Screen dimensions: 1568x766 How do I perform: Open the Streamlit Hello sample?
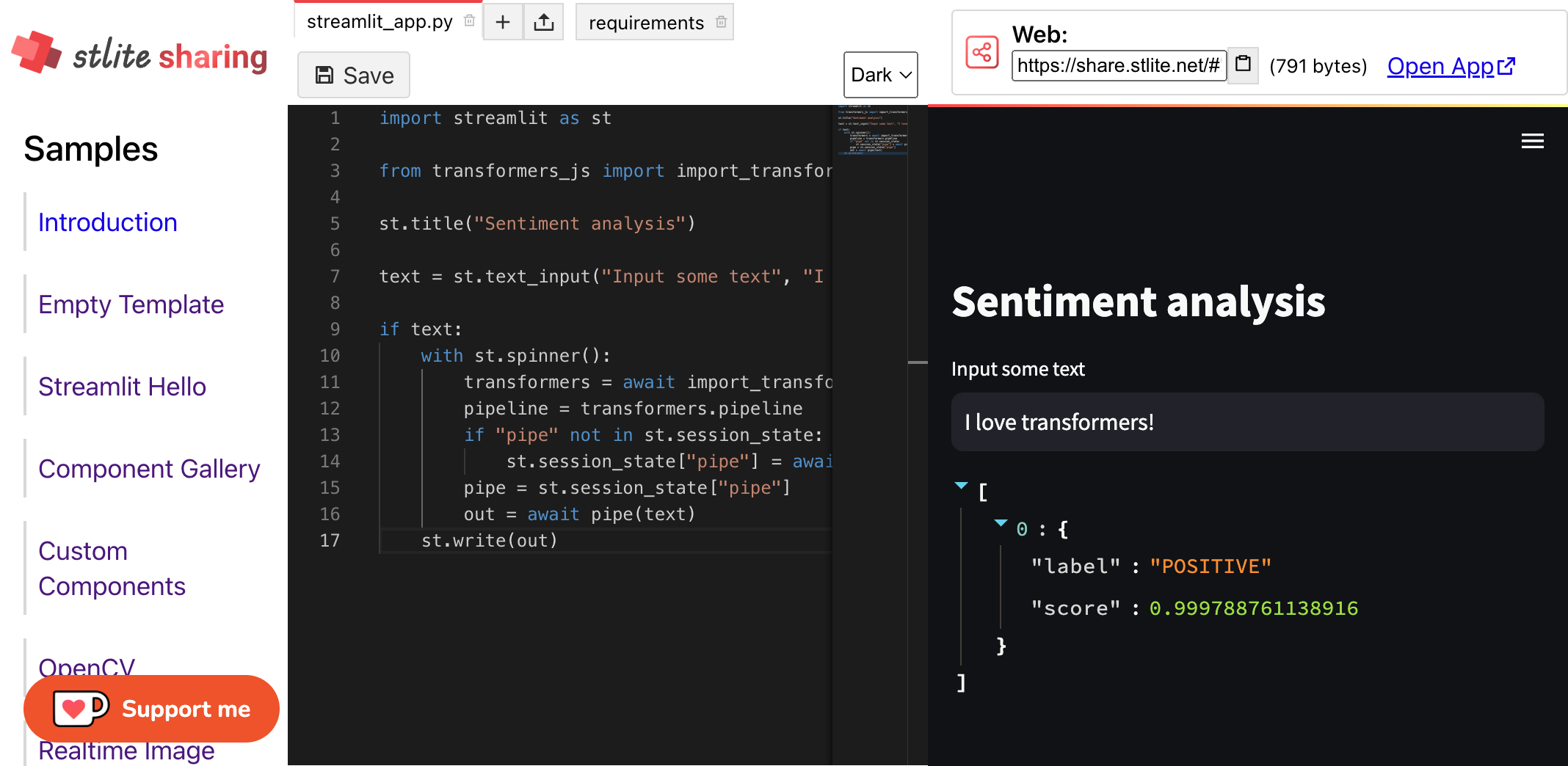pyautogui.click(x=123, y=387)
